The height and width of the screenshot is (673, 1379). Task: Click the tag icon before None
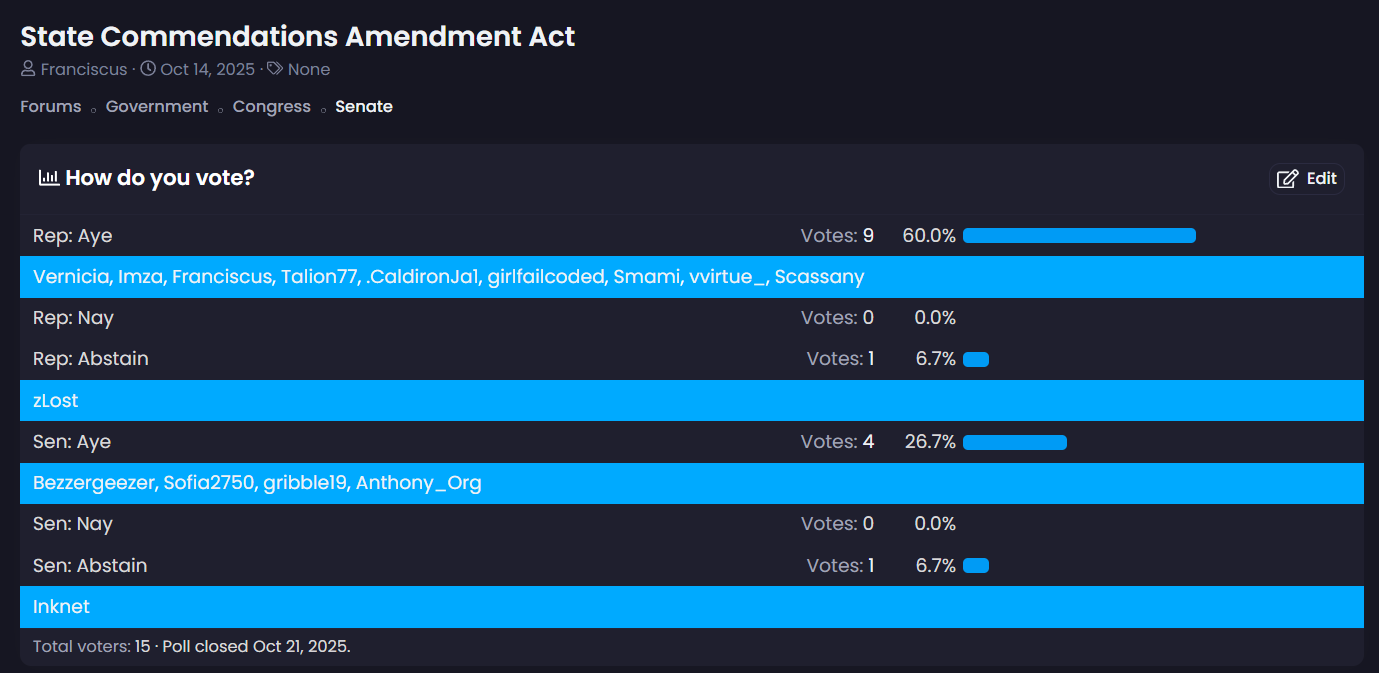point(275,70)
